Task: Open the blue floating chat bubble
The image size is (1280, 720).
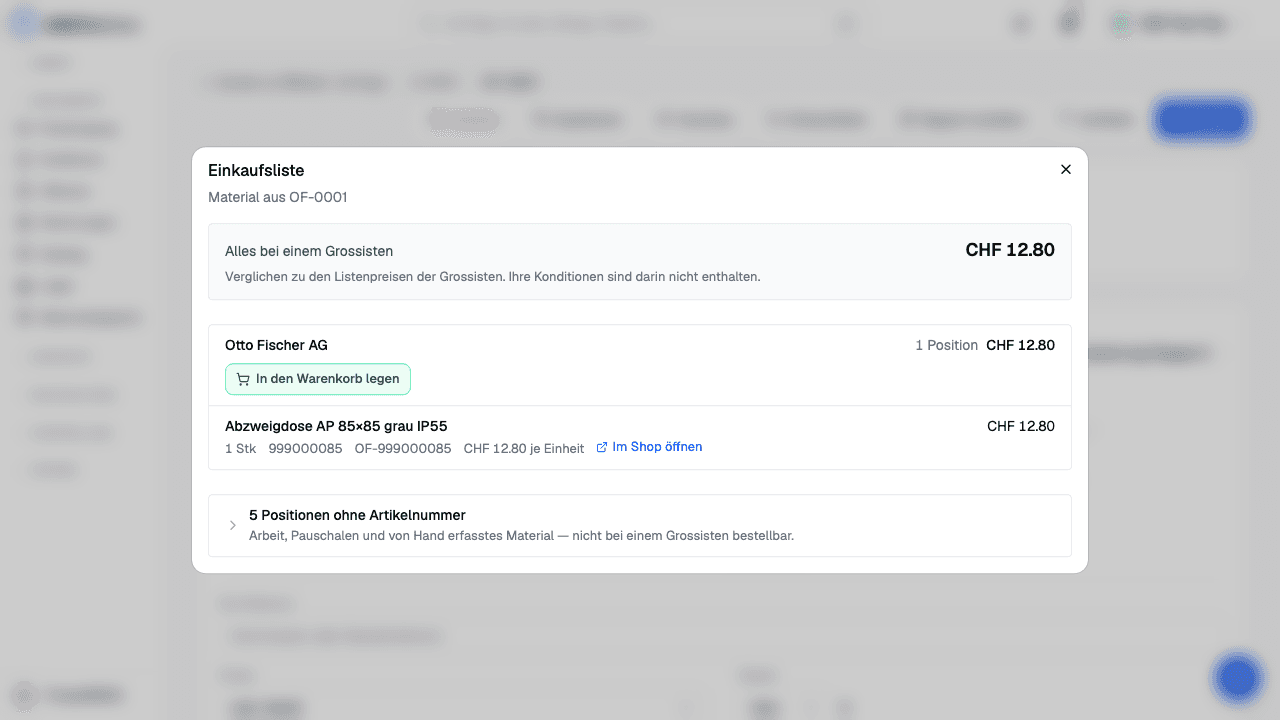Action: tap(1238, 679)
